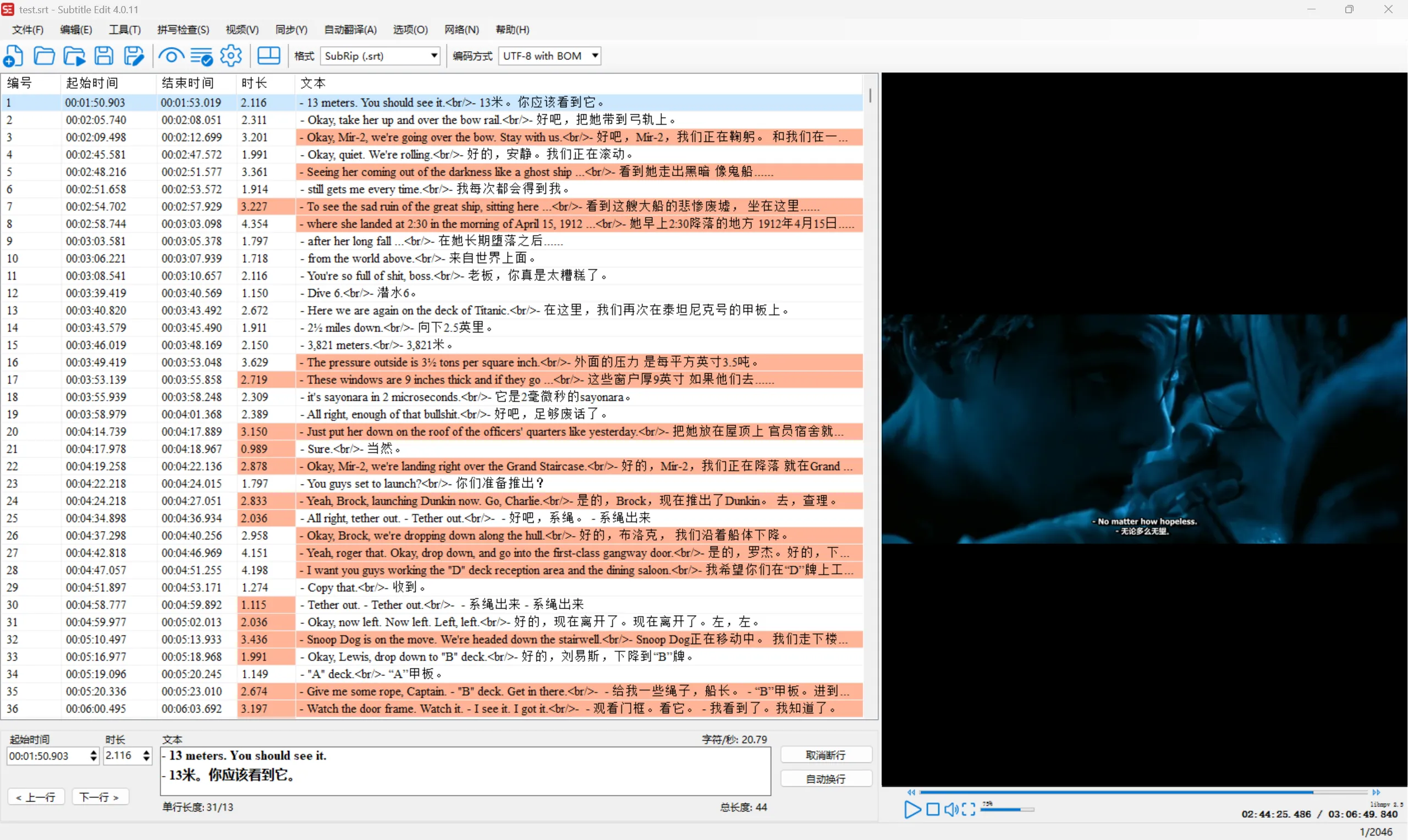
Task: Open the SubRip (.srt) format dropdown
Action: 433,56
